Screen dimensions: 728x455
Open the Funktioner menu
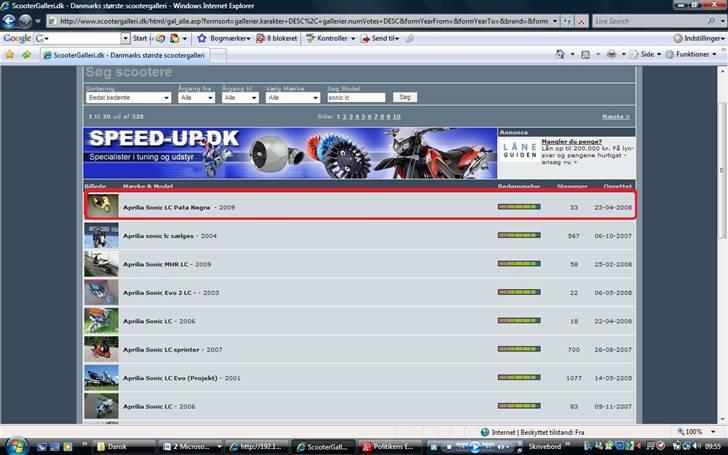tap(694, 55)
